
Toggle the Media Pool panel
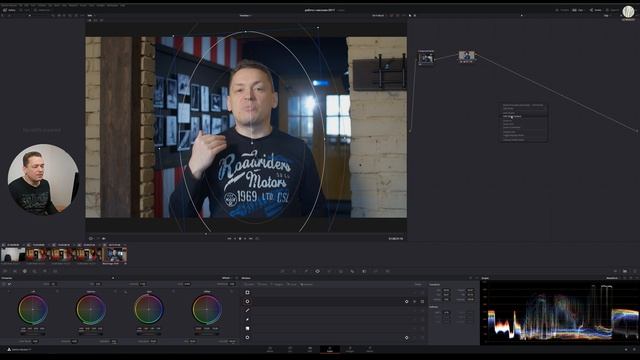(x=42, y=10)
